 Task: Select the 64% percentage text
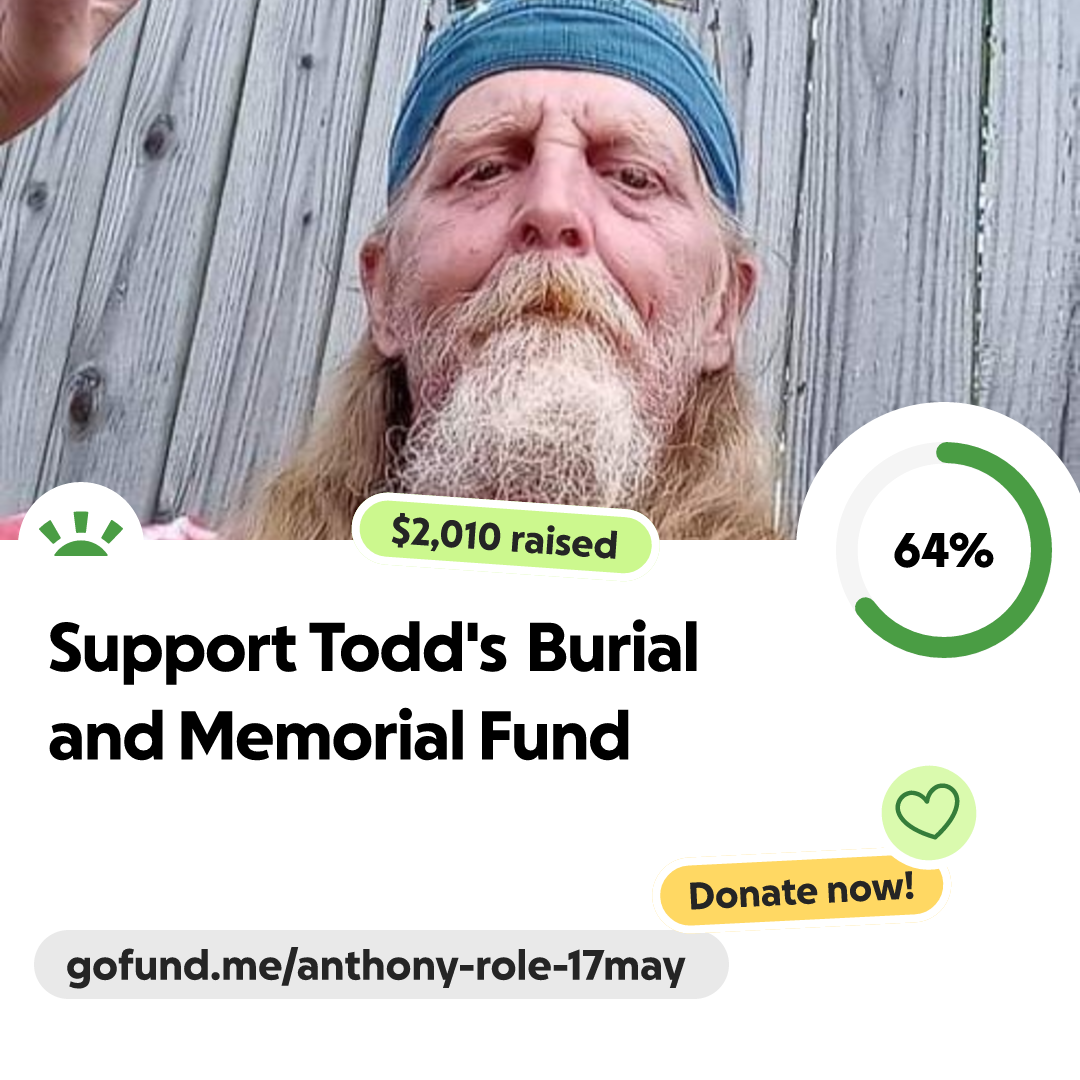(944, 550)
